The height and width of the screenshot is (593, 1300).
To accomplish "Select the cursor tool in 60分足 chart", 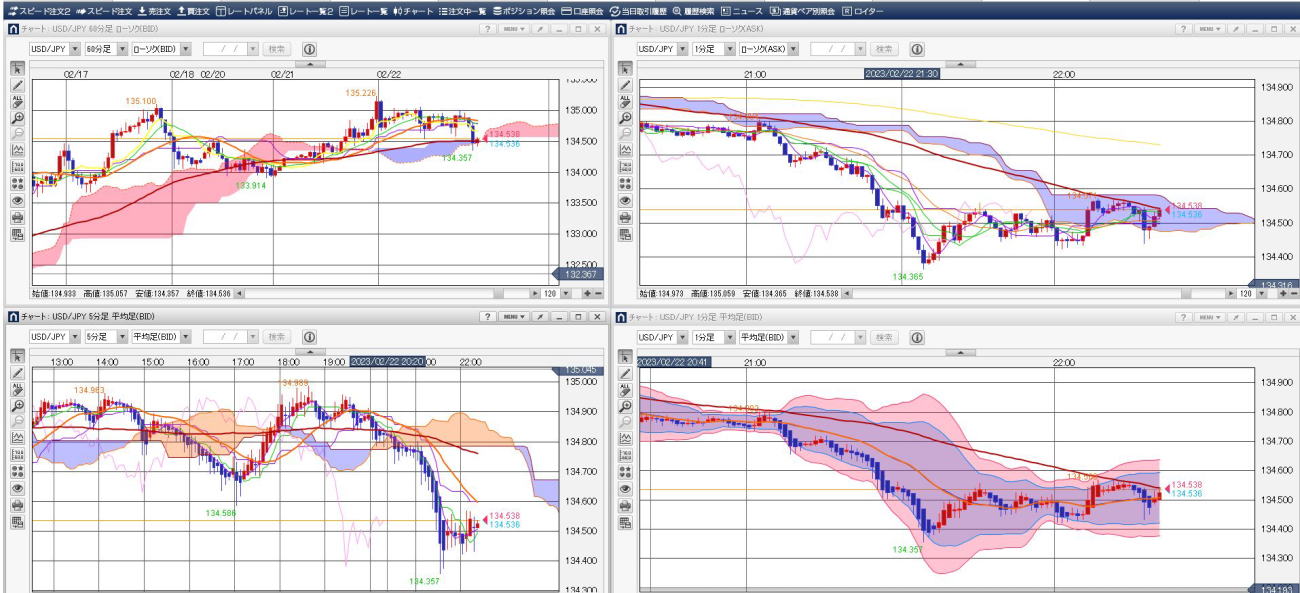I will click(17, 69).
